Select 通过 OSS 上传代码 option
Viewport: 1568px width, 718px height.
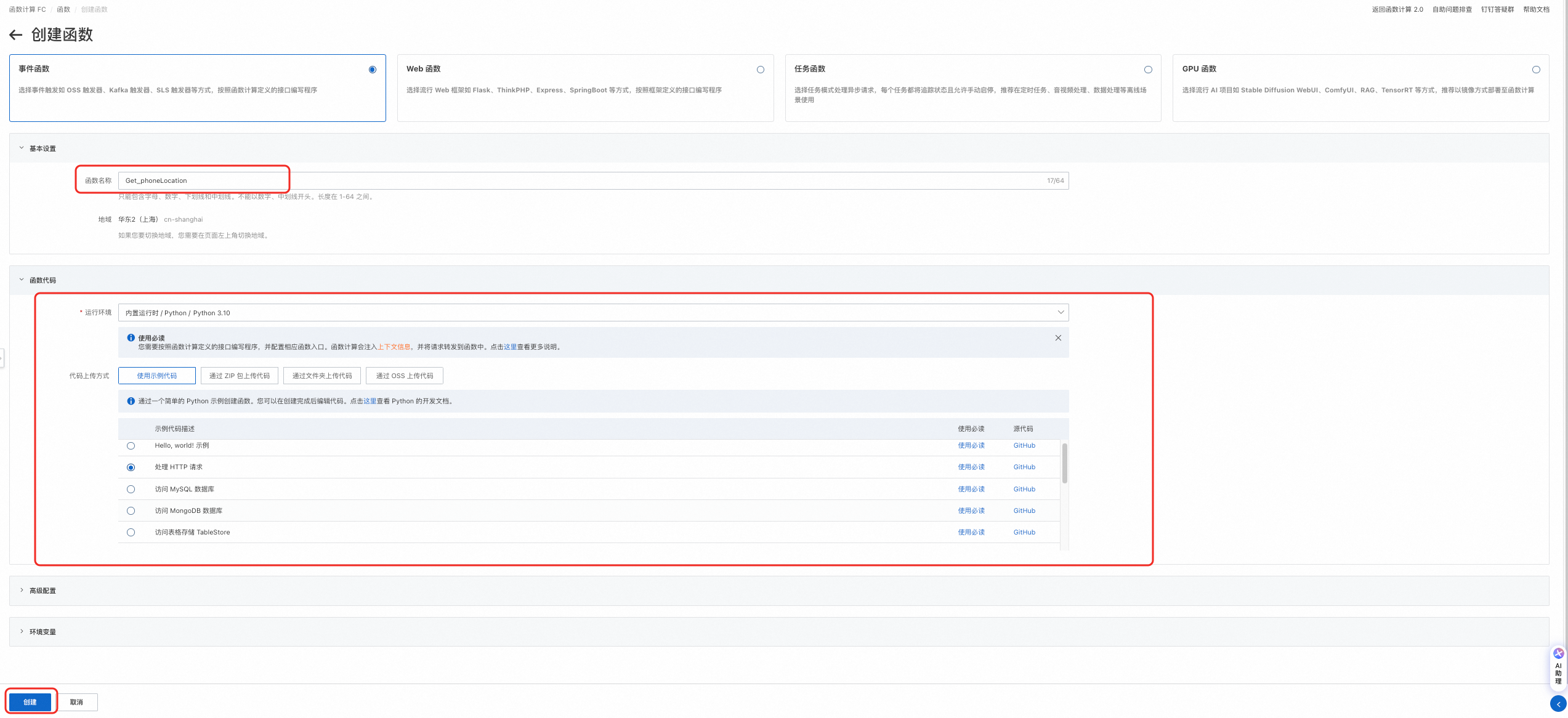pos(405,376)
